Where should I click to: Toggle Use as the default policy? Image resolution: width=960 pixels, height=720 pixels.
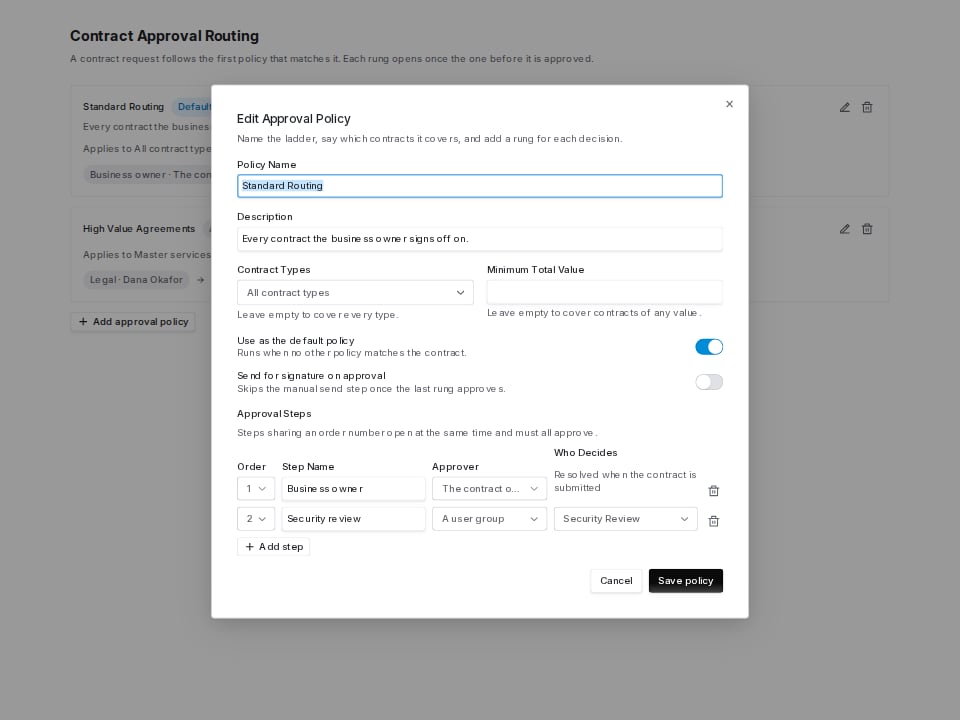(709, 347)
